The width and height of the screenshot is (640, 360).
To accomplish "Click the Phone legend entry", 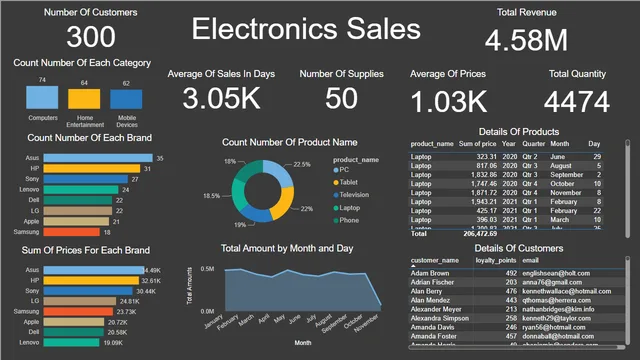I will coord(346,220).
